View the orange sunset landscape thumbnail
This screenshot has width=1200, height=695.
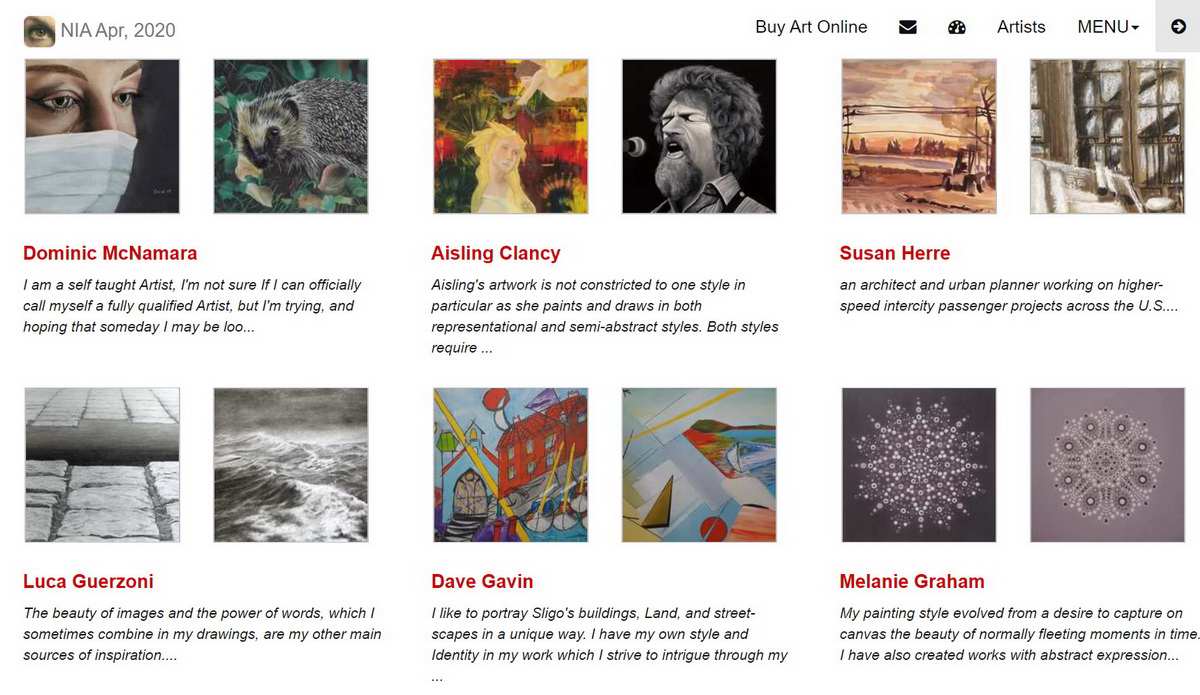(918, 136)
